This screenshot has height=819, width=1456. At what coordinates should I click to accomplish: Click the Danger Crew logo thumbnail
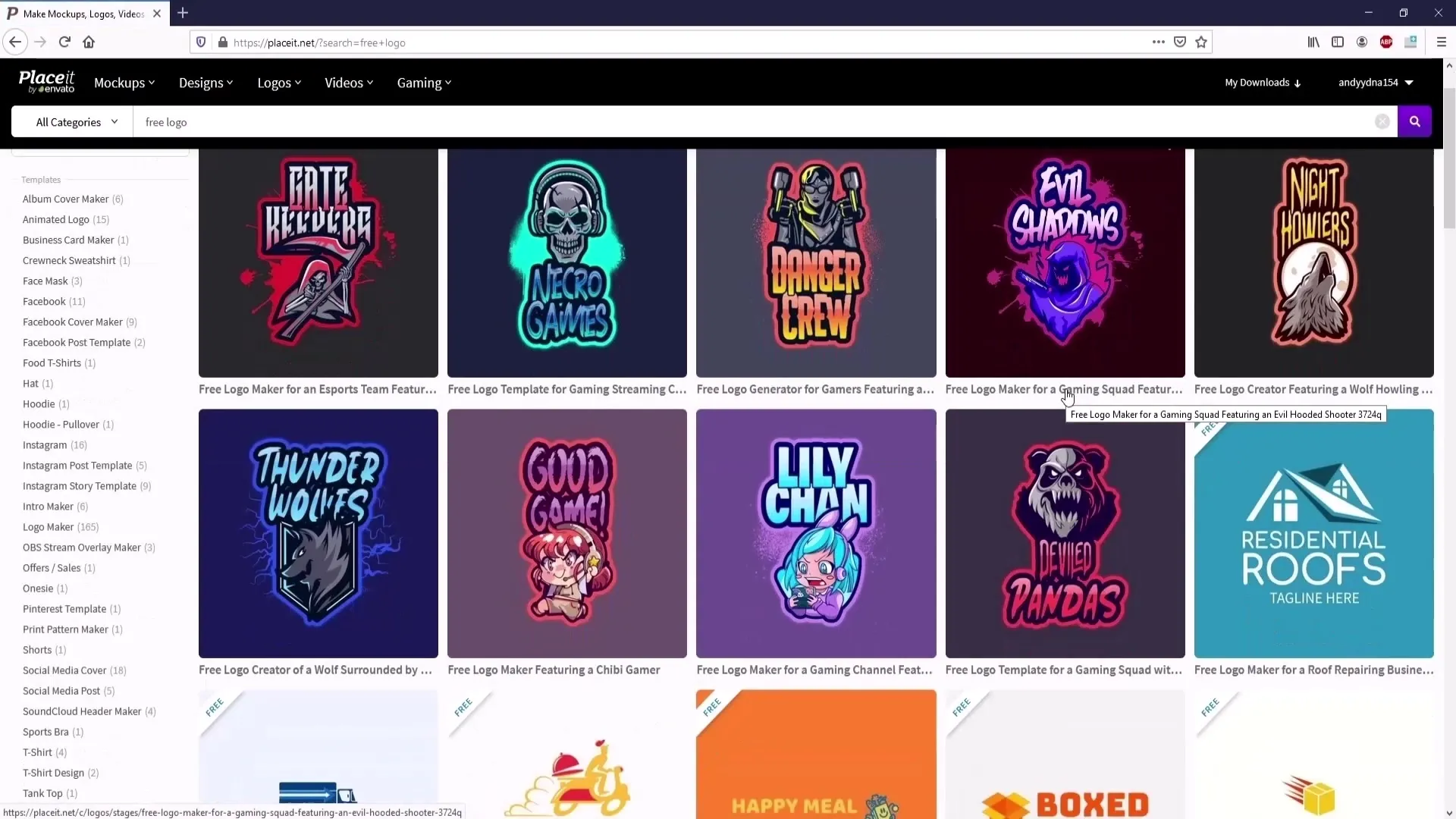(x=815, y=263)
